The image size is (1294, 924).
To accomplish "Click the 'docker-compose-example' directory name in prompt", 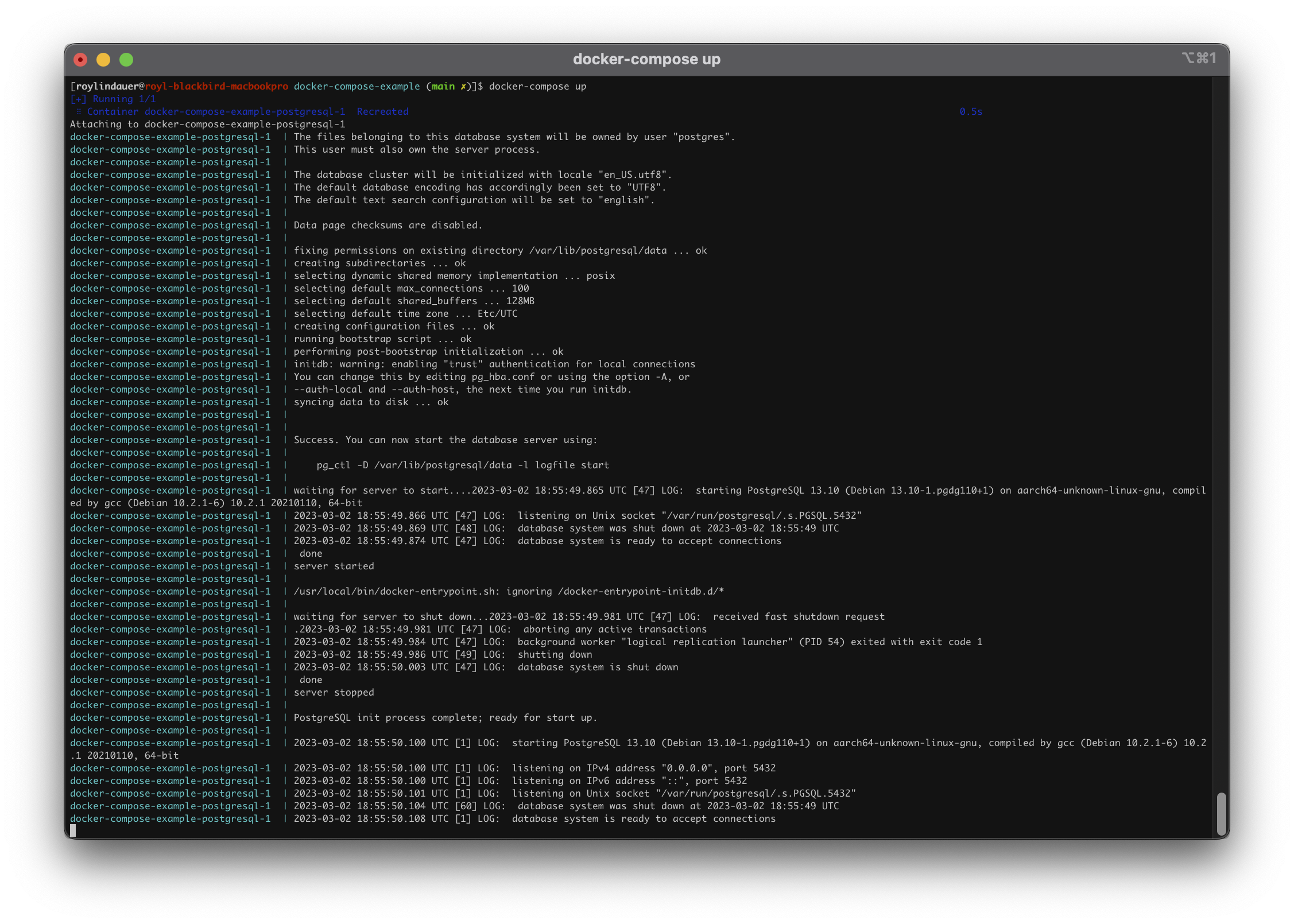I will click(x=357, y=87).
